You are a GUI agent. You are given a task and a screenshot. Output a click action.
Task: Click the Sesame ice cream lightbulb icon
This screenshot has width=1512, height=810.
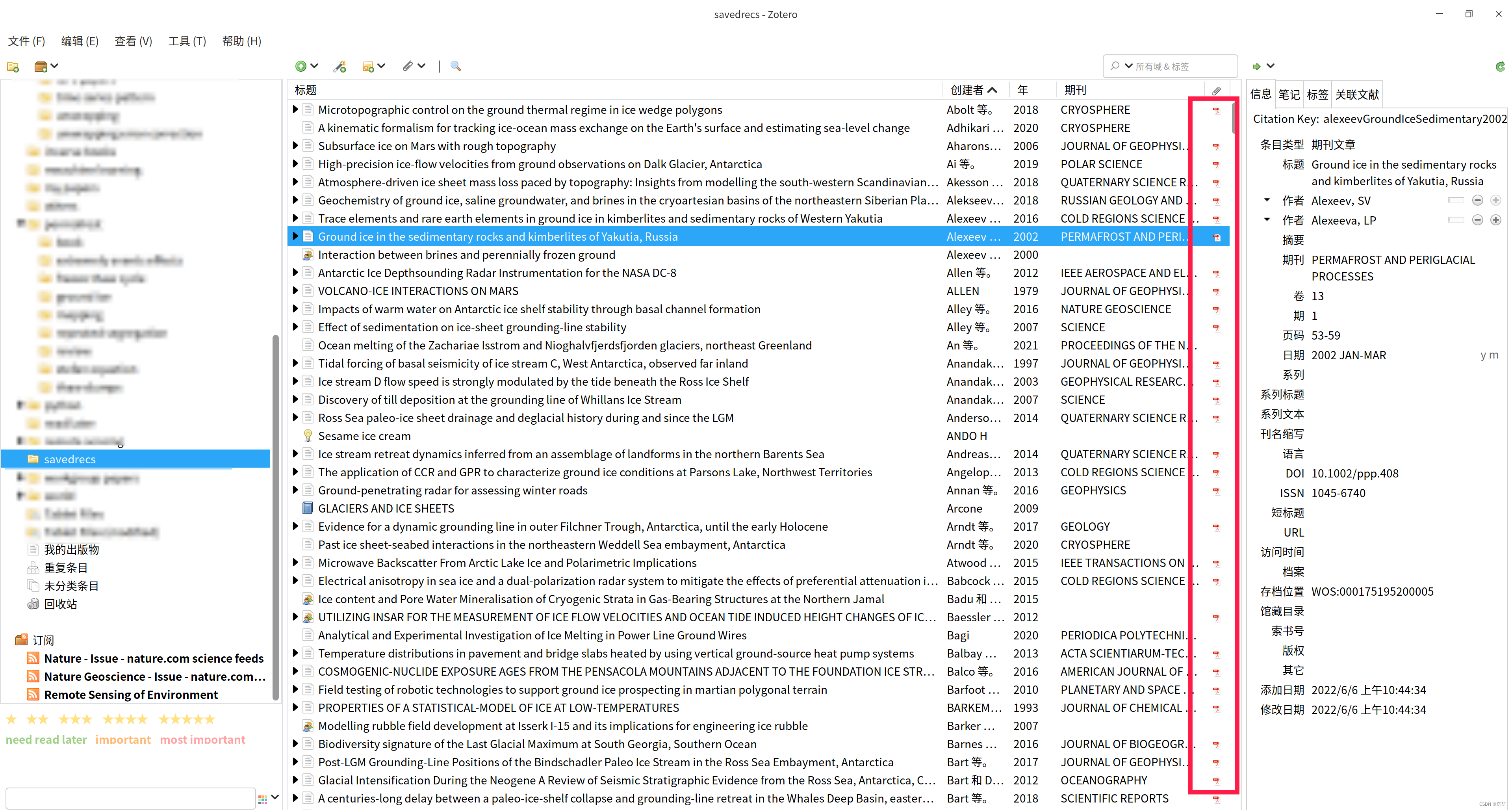pos(308,436)
